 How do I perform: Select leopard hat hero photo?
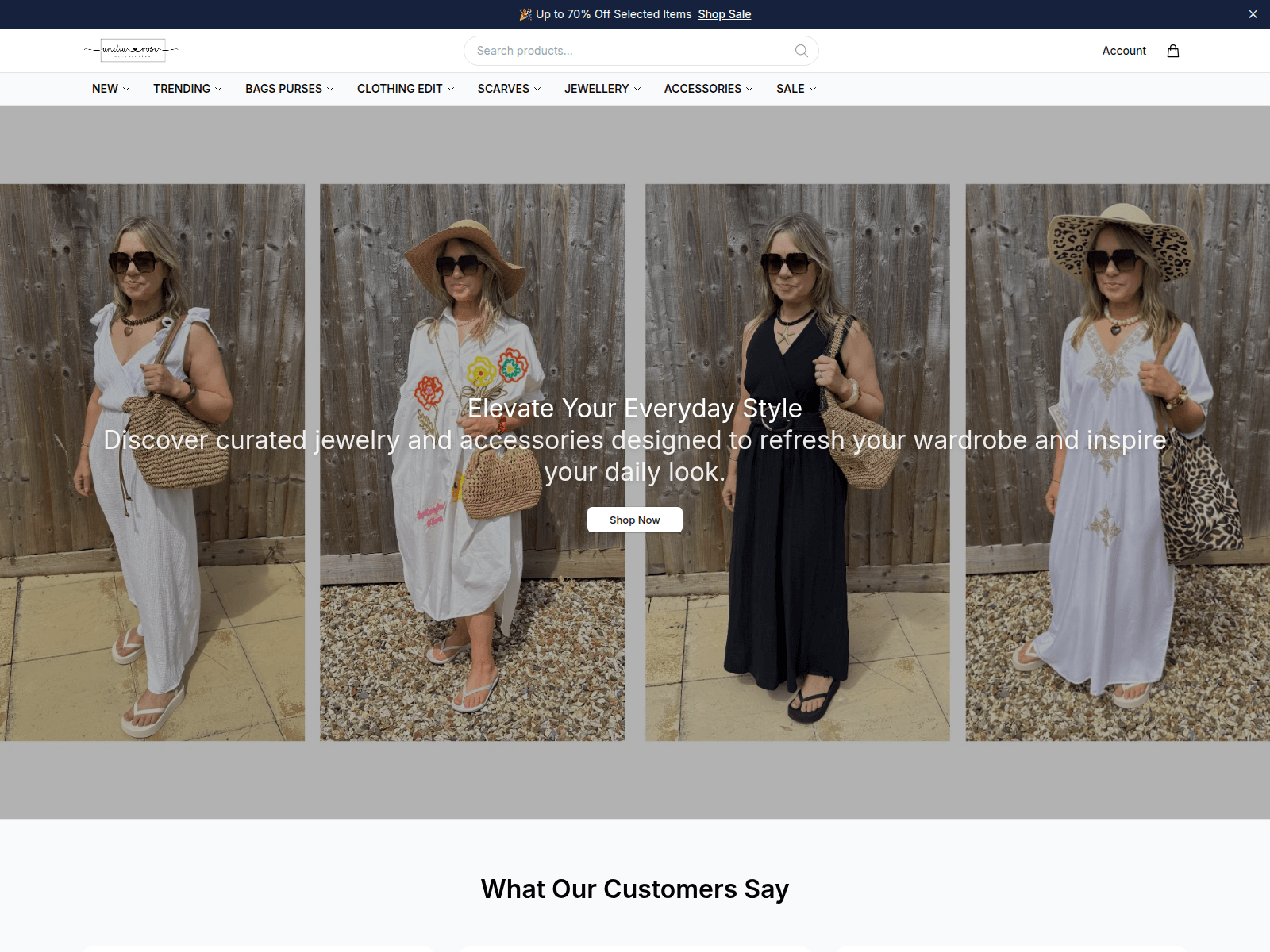click(1118, 463)
